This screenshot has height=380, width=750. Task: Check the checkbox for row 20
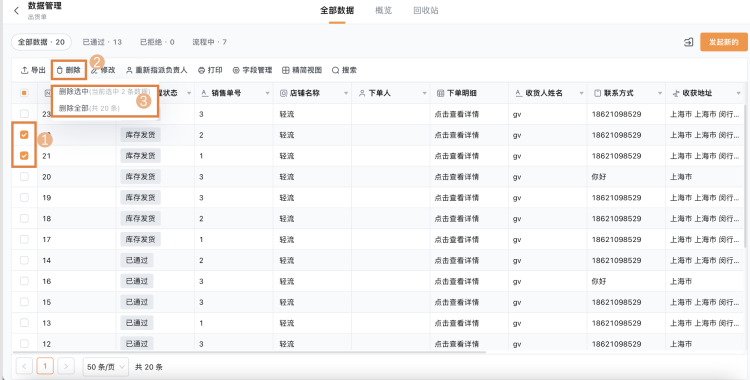coord(24,177)
